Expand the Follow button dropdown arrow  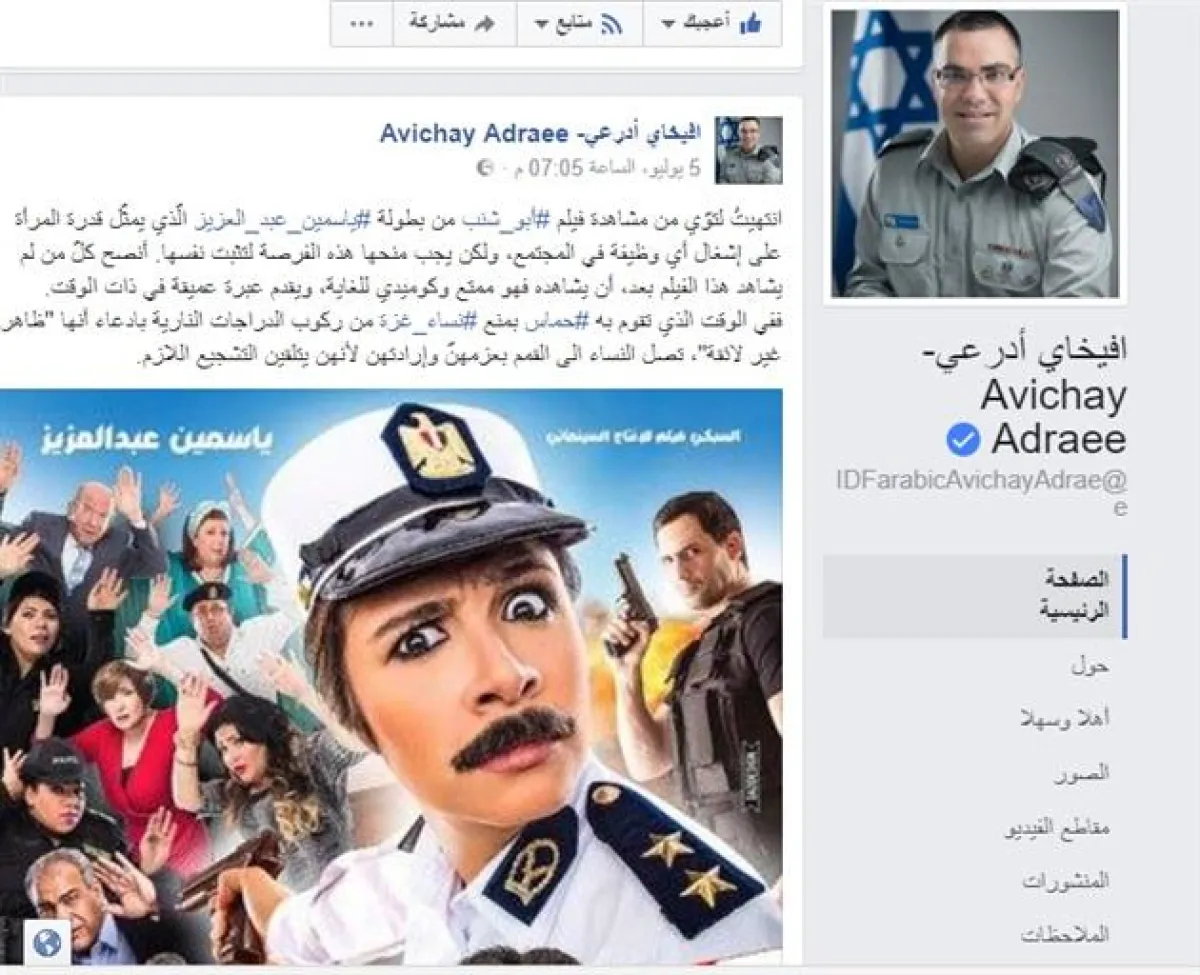(x=541, y=25)
